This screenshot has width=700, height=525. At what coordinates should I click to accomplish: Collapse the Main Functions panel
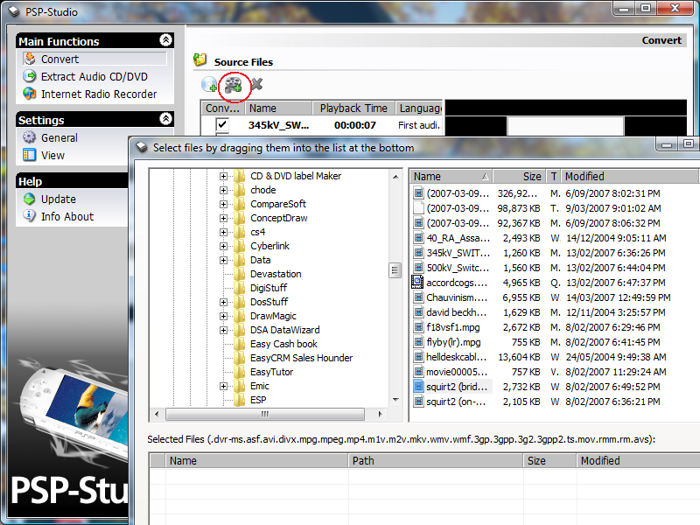166,40
